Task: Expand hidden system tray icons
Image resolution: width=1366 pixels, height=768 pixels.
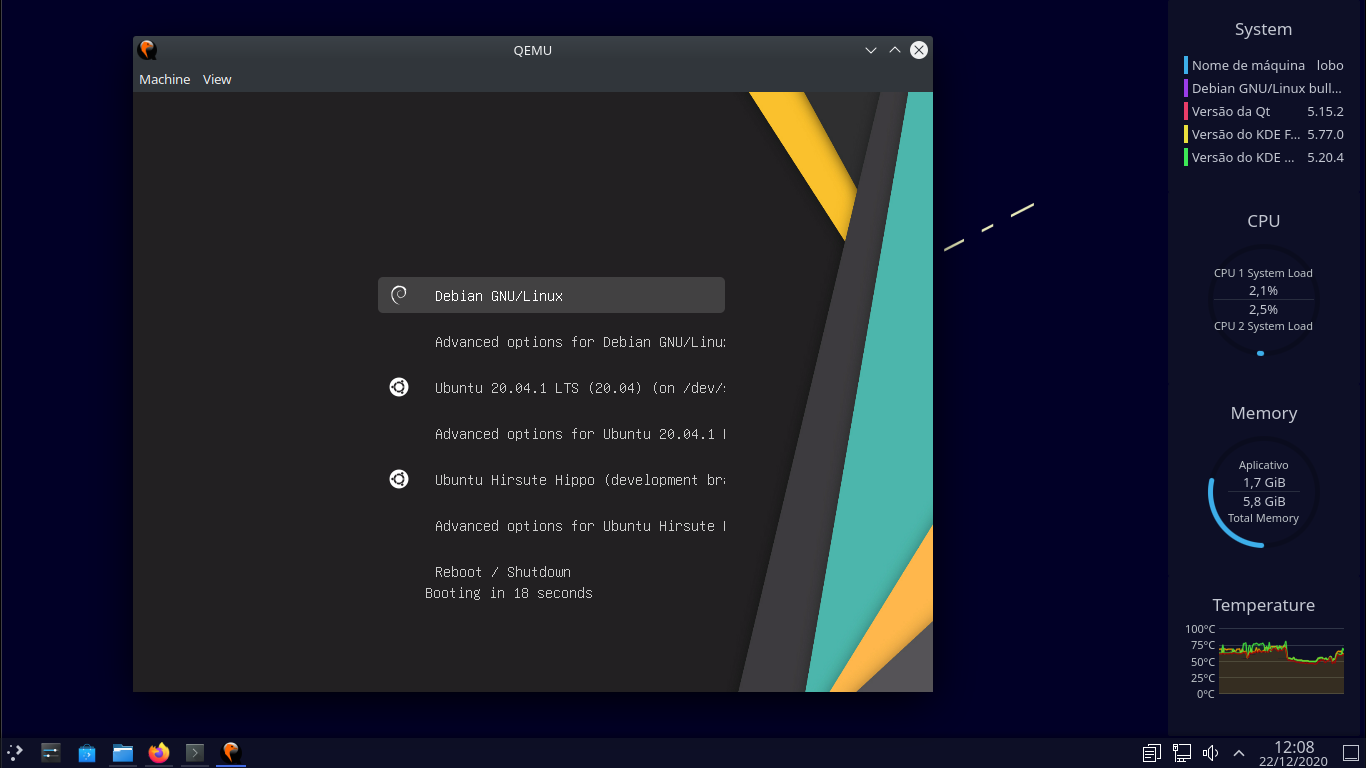Action: pos(1239,752)
